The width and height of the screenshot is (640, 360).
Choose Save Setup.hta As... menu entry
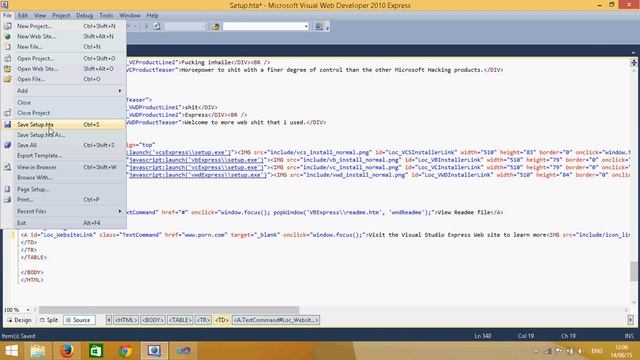pos(64,135)
